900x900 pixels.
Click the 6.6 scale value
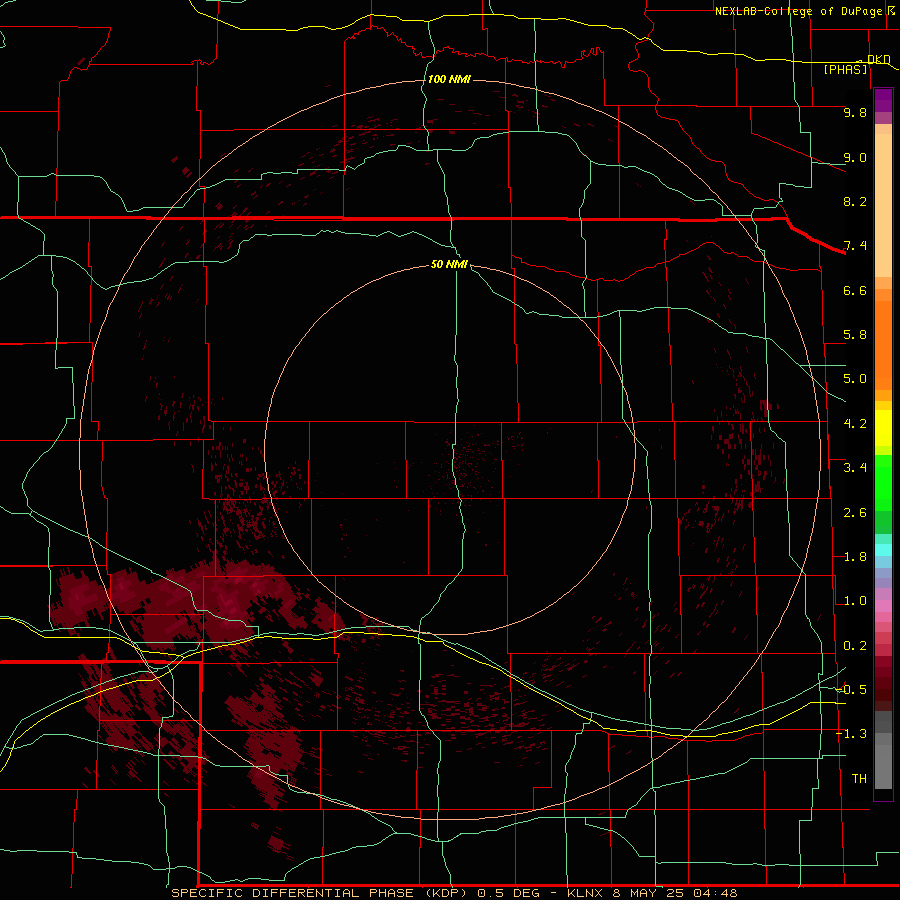point(855,290)
